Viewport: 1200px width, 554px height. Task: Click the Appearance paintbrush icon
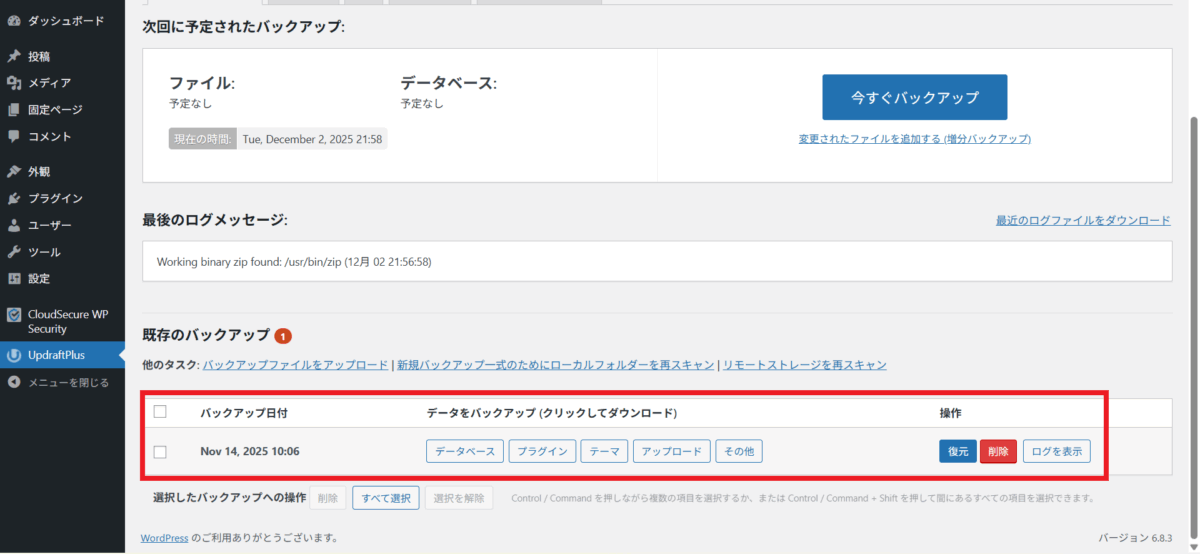point(14,172)
